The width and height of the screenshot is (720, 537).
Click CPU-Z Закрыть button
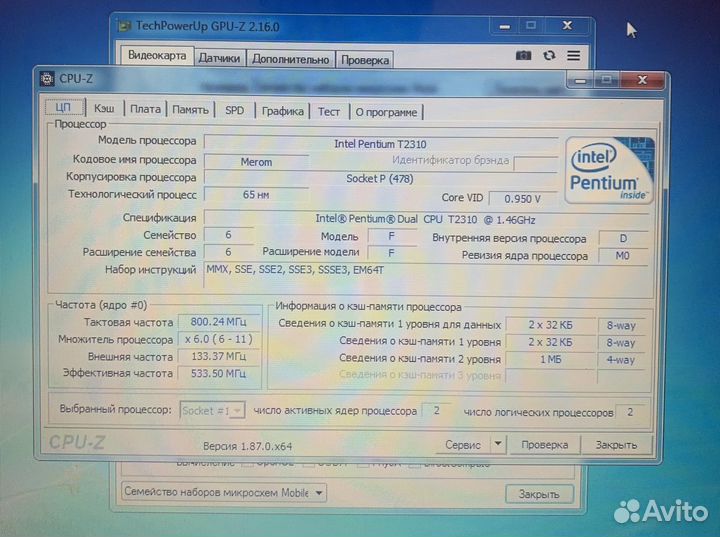point(616,445)
